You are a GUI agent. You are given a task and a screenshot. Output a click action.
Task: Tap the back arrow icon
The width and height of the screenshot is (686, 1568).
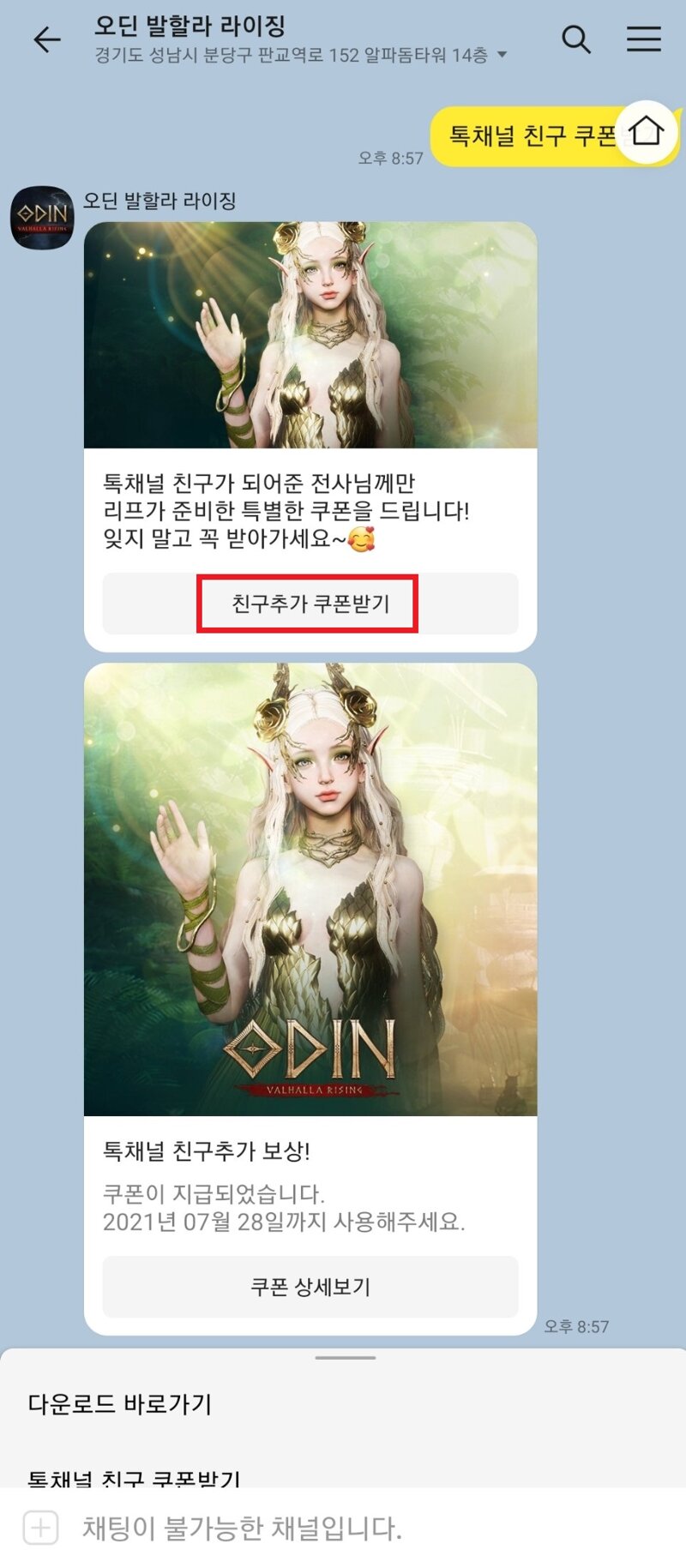(46, 39)
